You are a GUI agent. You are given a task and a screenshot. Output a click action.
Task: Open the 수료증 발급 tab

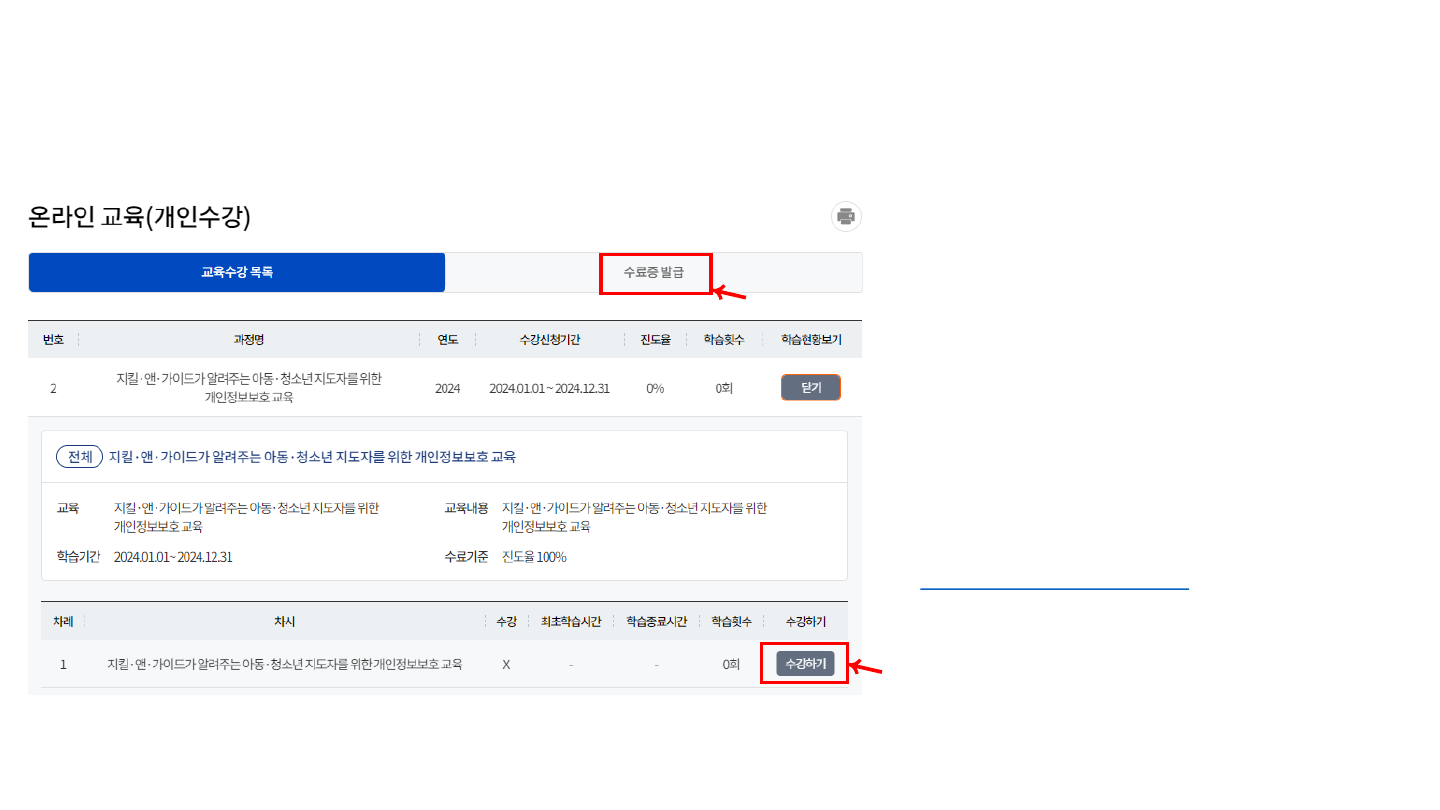point(655,272)
